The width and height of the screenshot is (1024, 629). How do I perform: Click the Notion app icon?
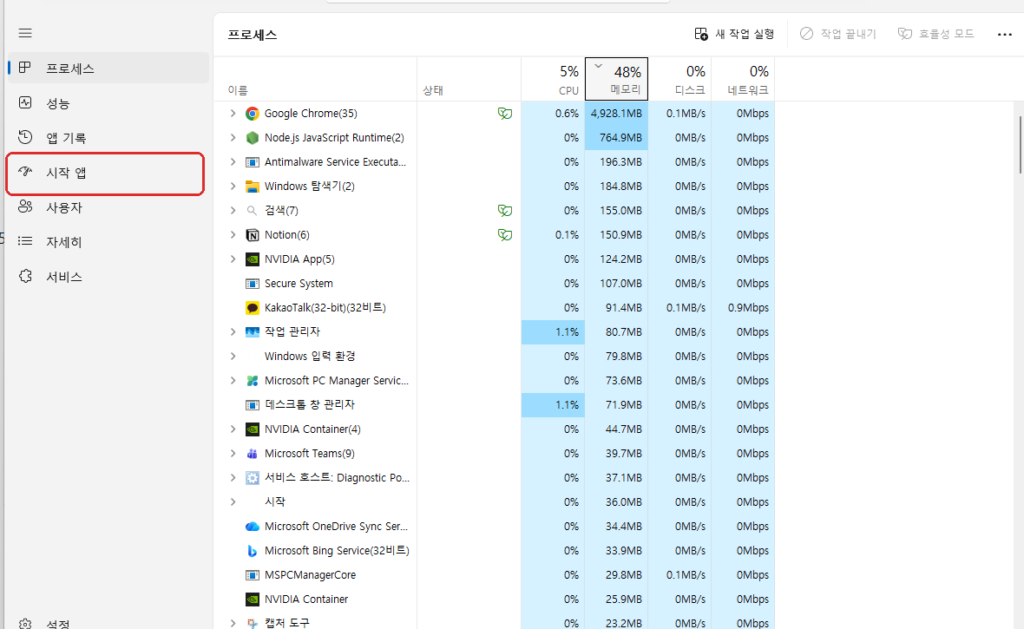click(x=252, y=235)
